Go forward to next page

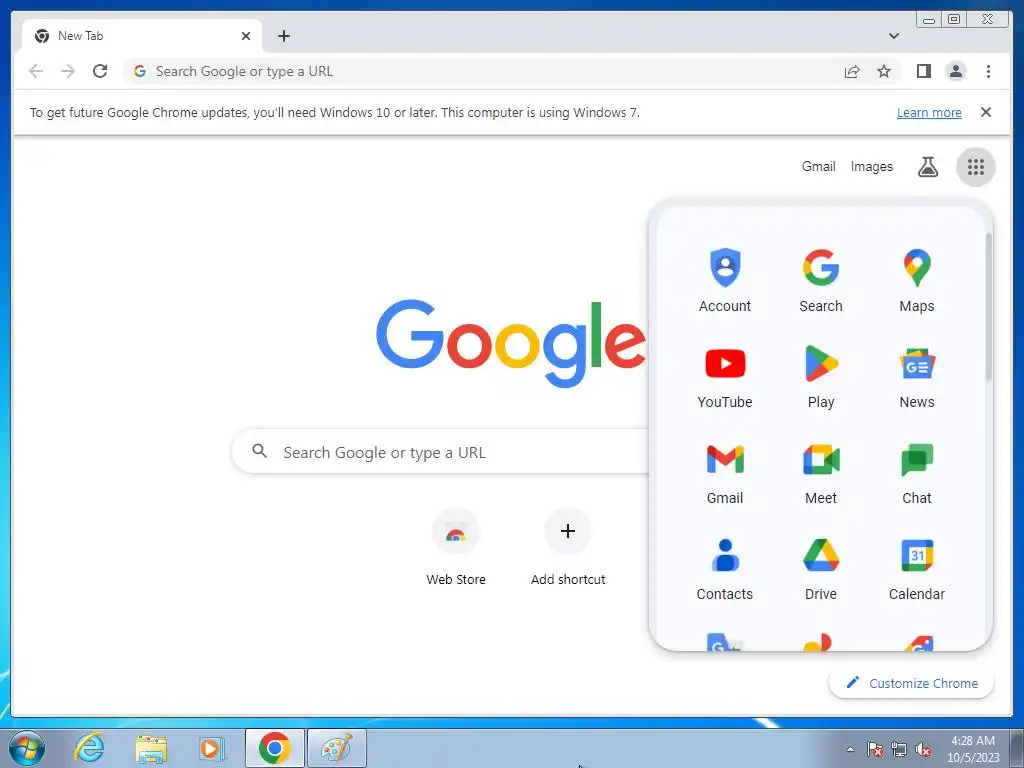[68, 71]
